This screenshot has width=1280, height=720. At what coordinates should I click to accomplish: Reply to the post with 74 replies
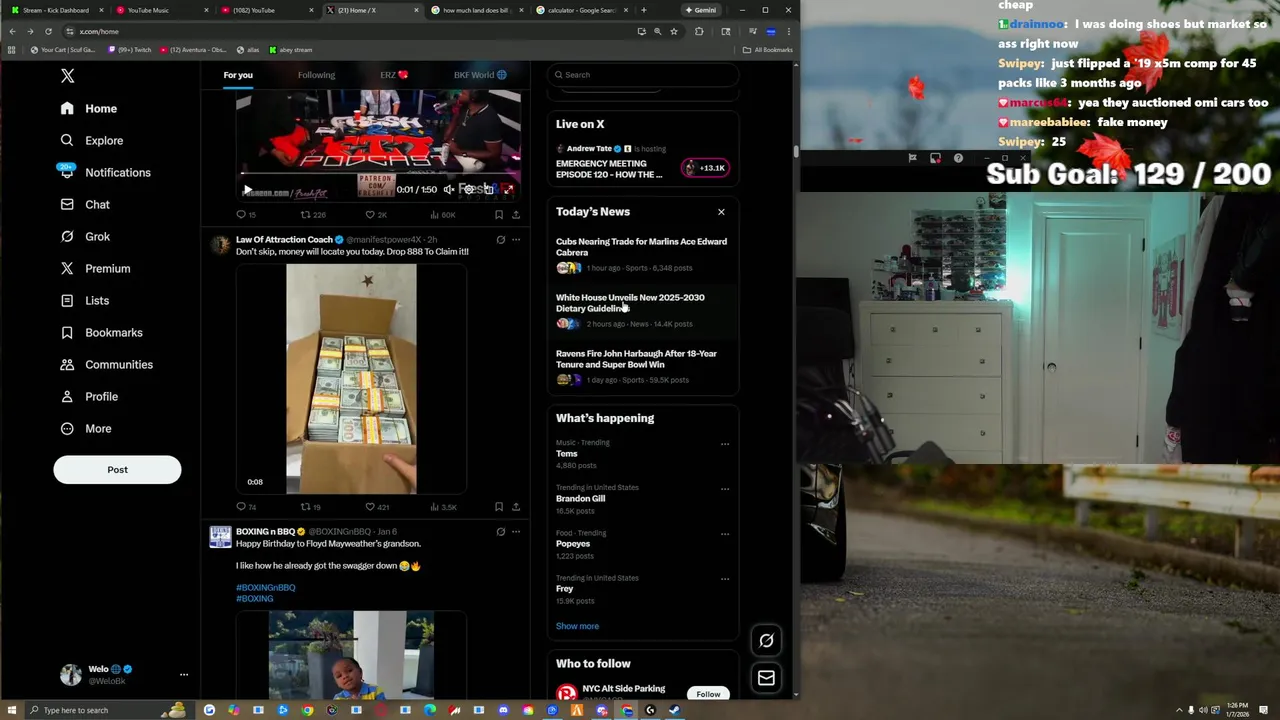[x=246, y=507]
